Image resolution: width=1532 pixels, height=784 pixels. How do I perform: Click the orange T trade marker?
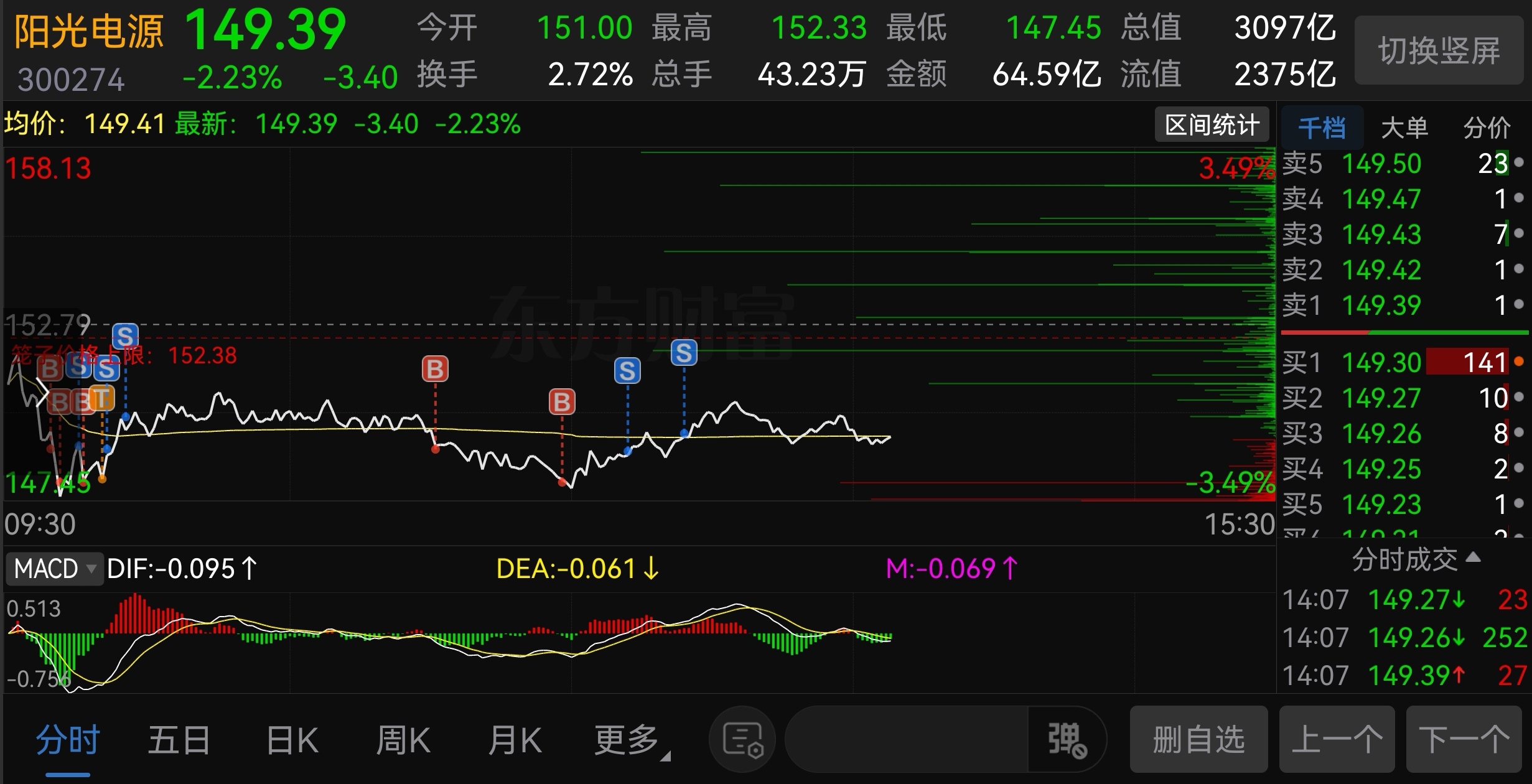(101, 398)
